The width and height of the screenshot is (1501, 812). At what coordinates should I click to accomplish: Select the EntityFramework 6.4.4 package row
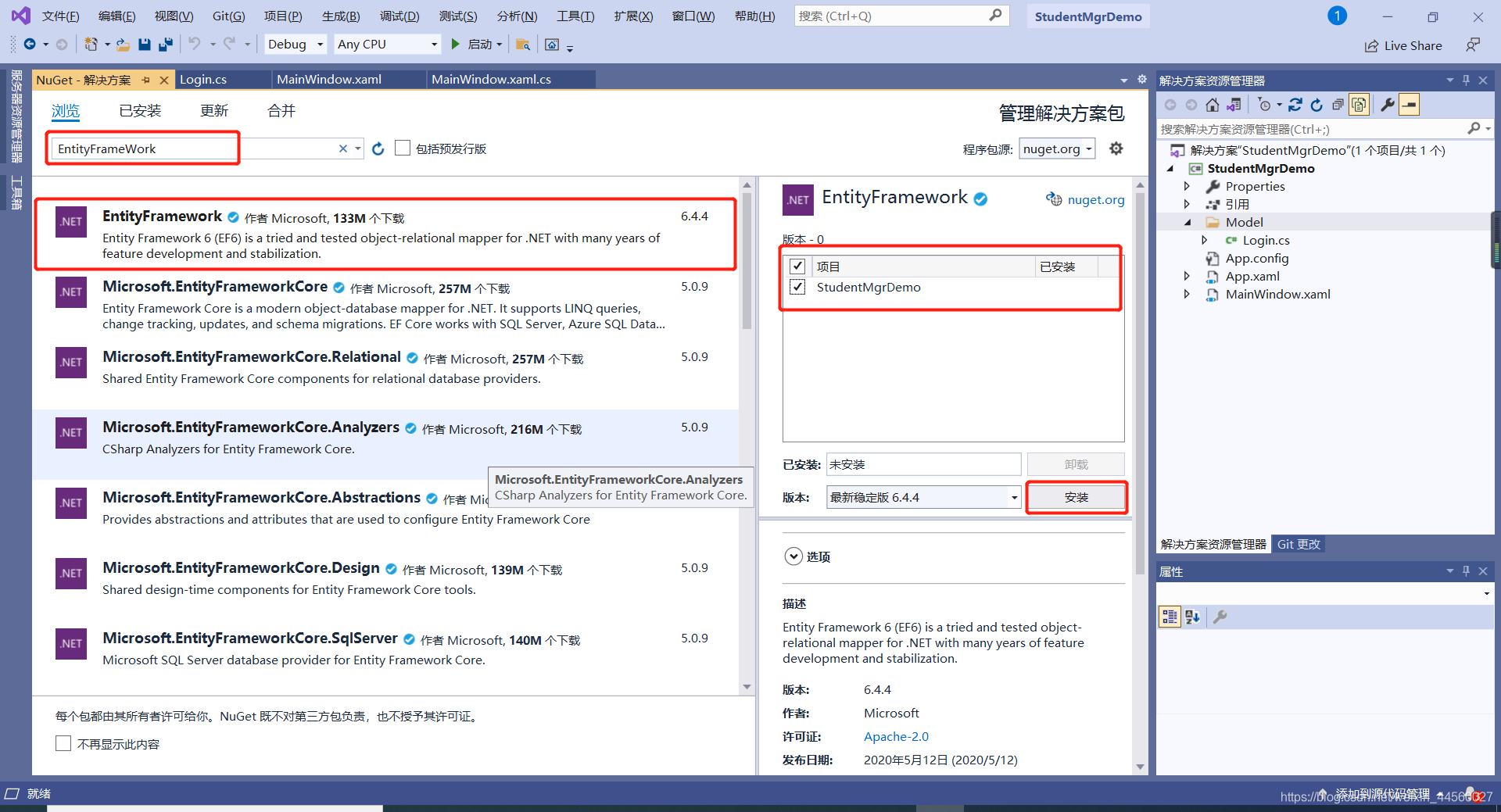coord(385,234)
